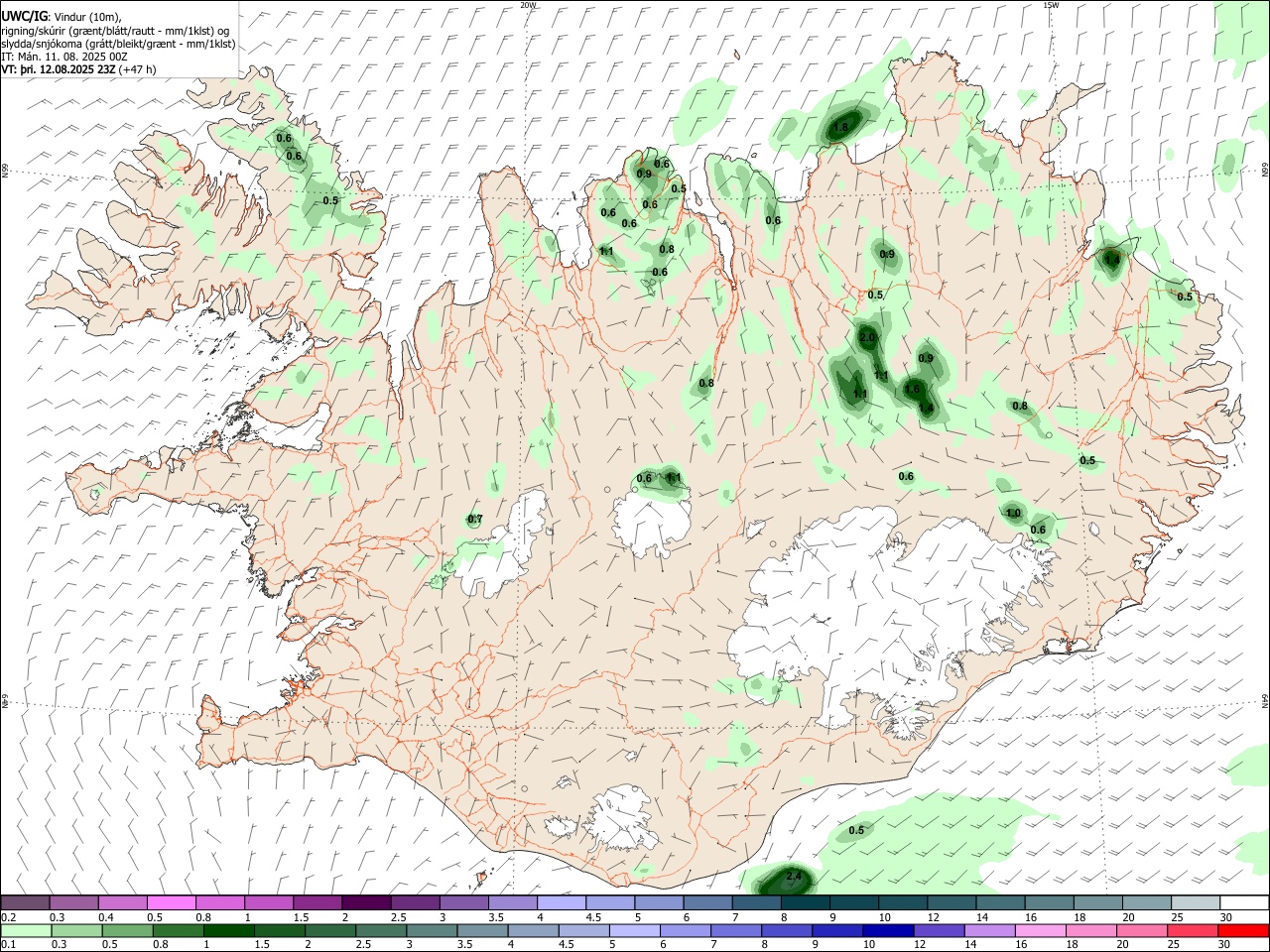The image size is (1270, 952).
Task: Click the dark mauve swatch between 0.2 and 0.3
Action: (x=25, y=902)
